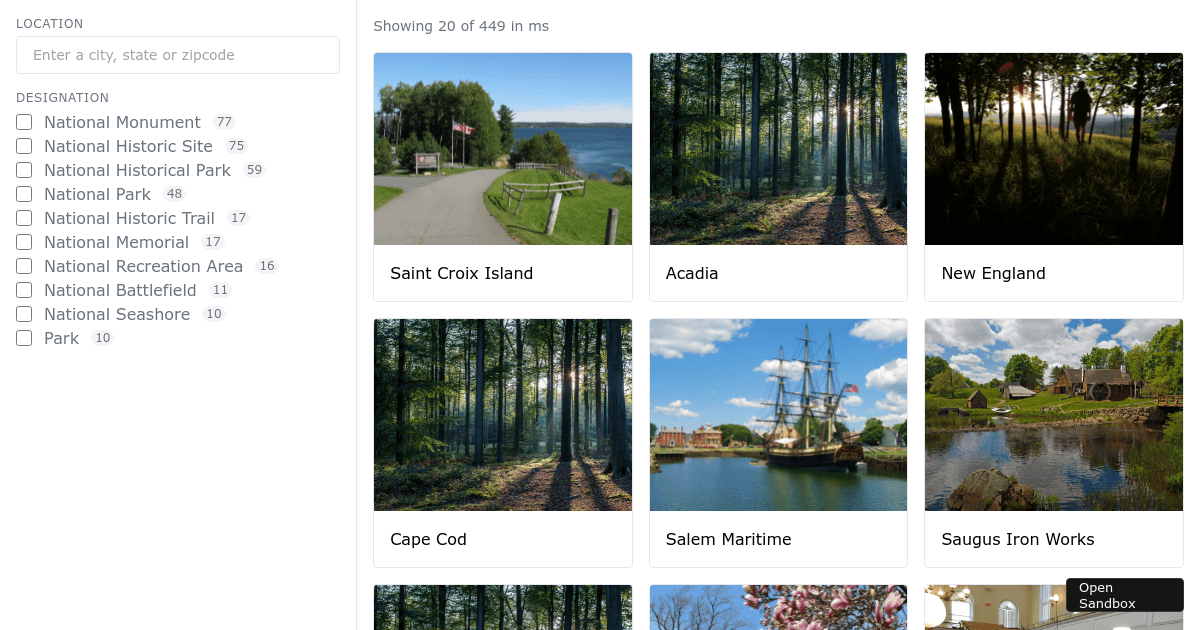Click the Salem Maritime title link
The width and height of the screenshot is (1200, 630).
[x=728, y=539]
